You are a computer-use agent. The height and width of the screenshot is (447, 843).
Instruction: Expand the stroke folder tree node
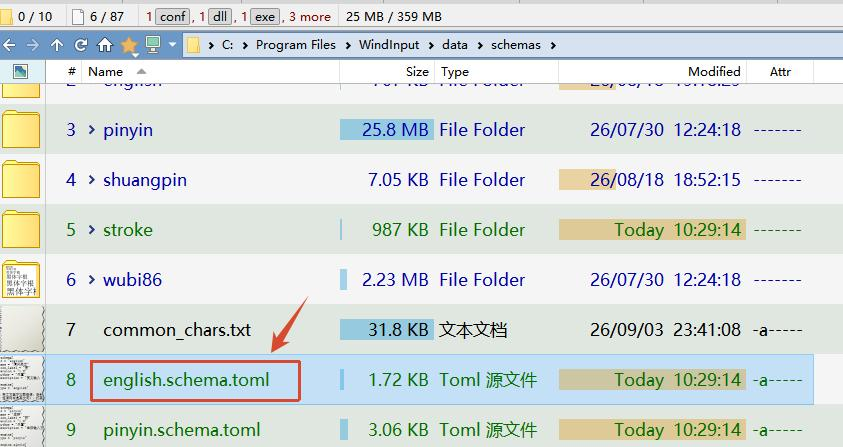tap(91, 230)
